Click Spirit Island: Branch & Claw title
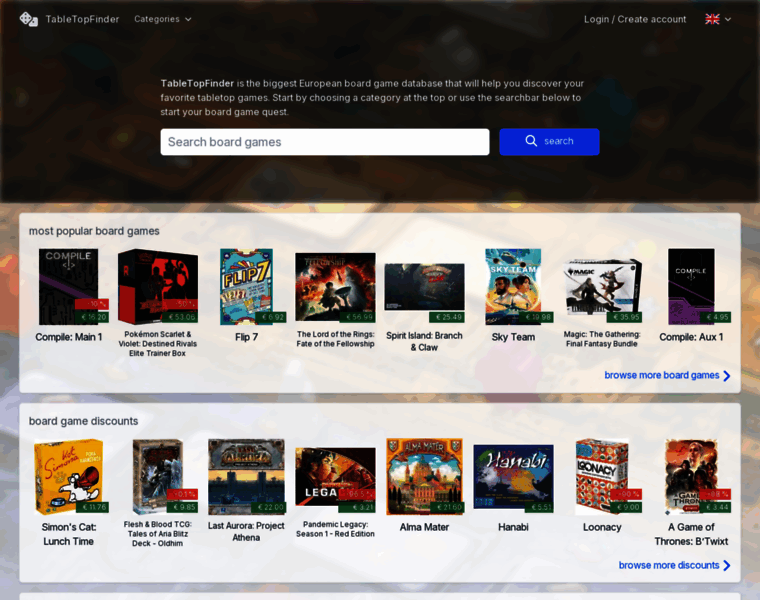This screenshot has height=600, width=760. pyautogui.click(x=424, y=341)
